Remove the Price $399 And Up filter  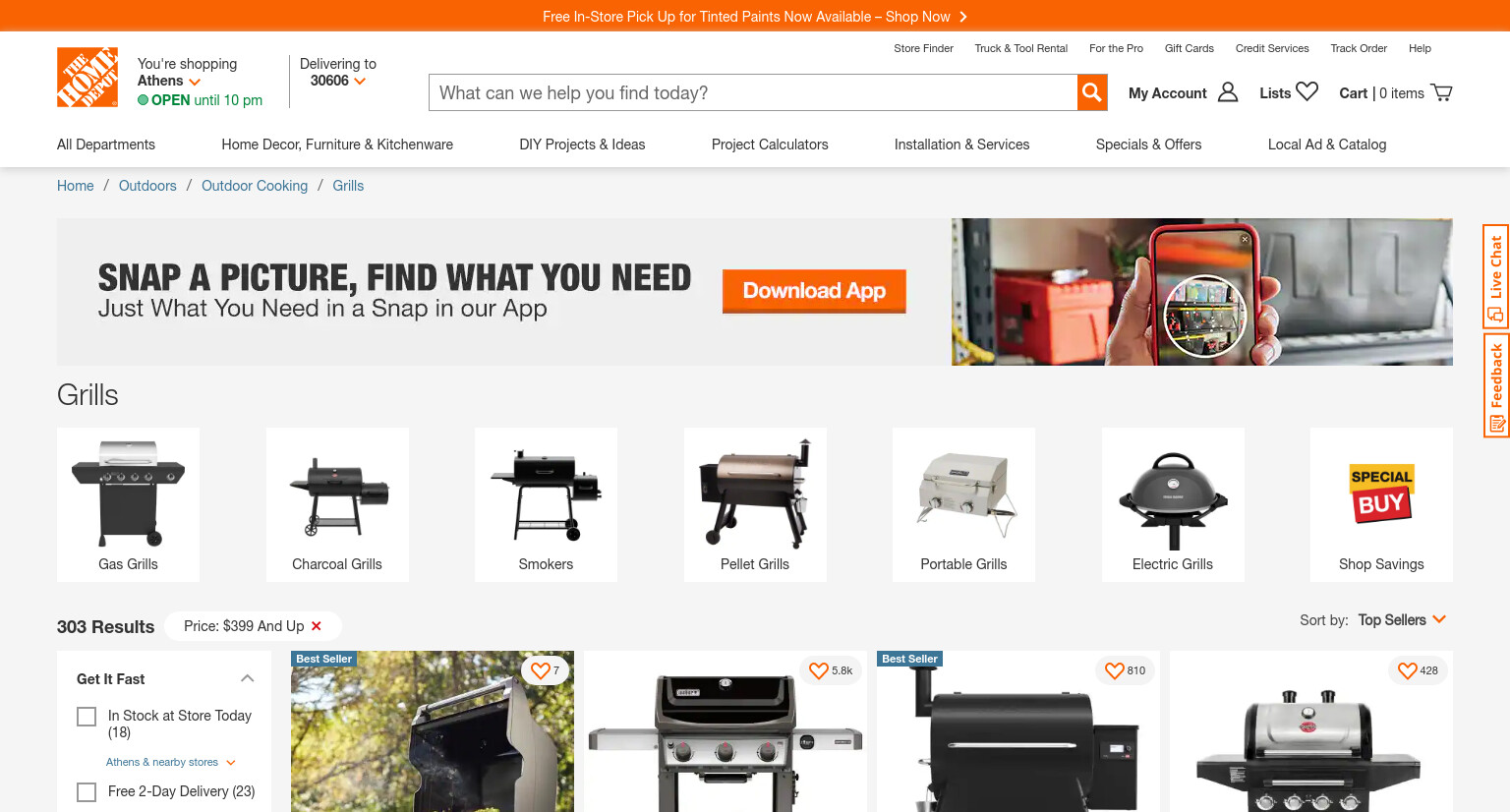317,626
